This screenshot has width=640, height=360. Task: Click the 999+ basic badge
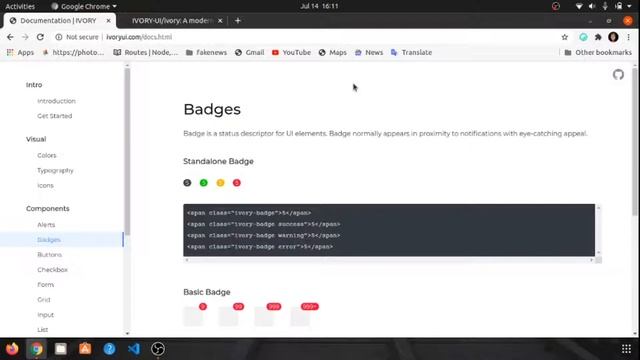tap(310, 307)
